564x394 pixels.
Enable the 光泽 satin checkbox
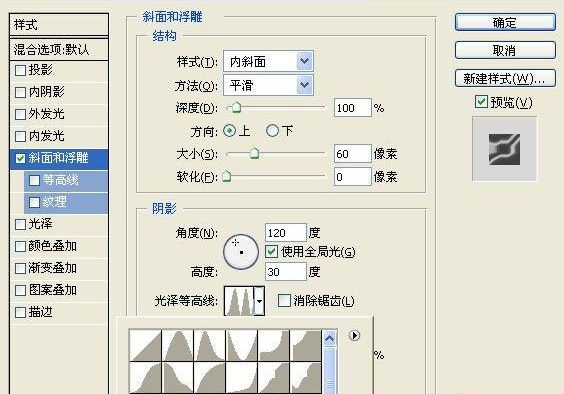pyautogui.click(x=21, y=225)
